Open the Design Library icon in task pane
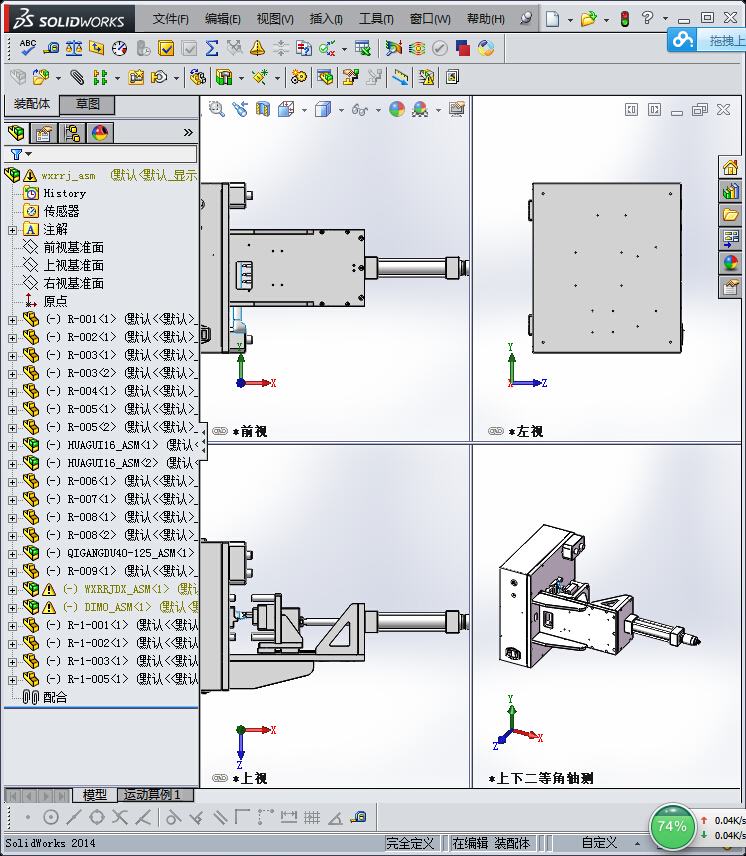Screen dimensions: 746x856 tap(730, 192)
